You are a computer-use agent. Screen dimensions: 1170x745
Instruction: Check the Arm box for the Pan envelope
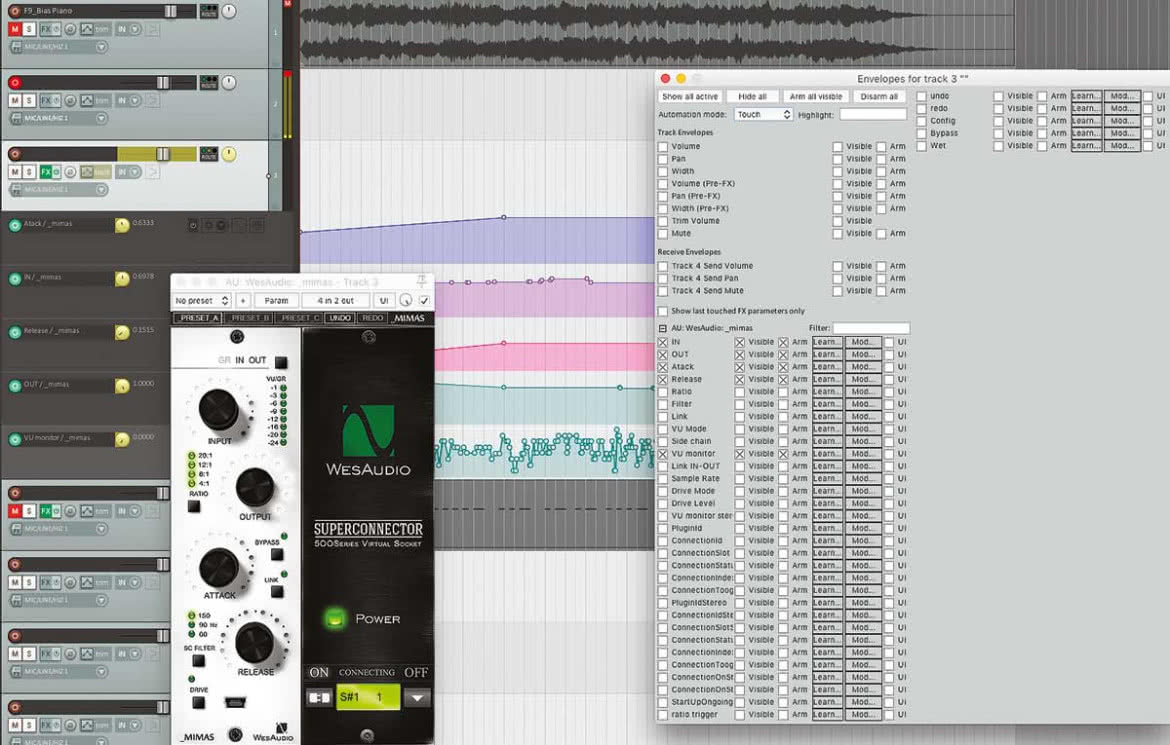pyautogui.click(x=881, y=159)
